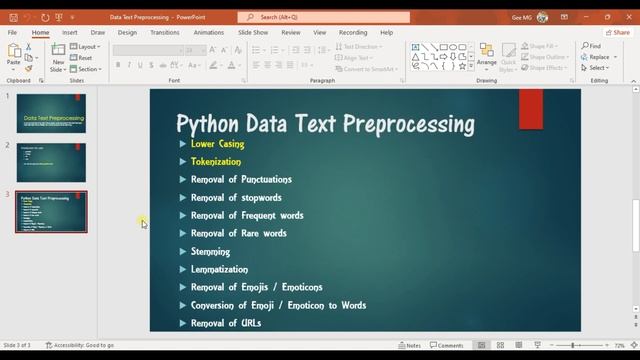The height and width of the screenshot is (360, 640).
Task: Open the Layout dropdown
Action: pos(85,47)
